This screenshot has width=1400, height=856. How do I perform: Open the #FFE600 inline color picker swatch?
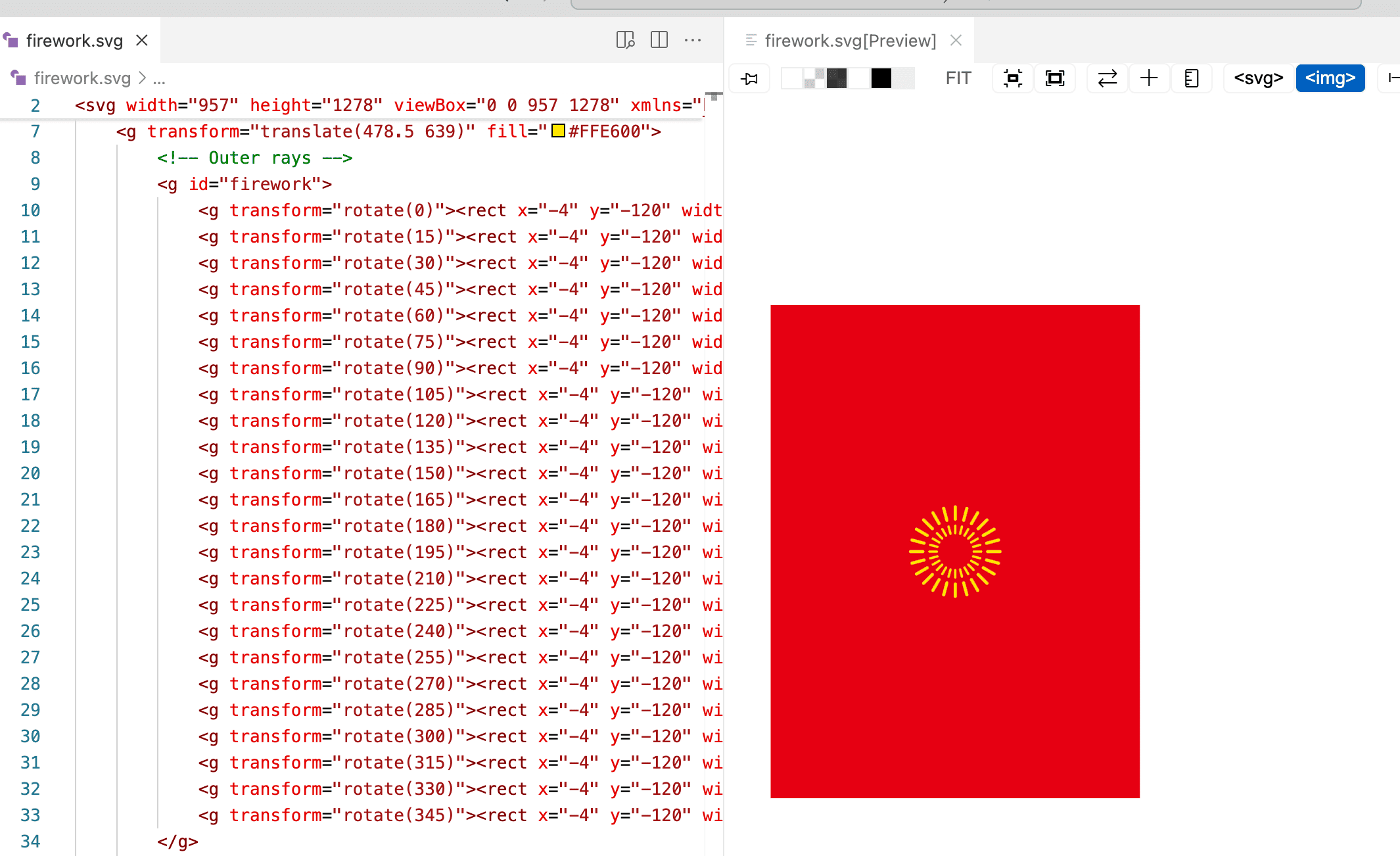(558, 131)
